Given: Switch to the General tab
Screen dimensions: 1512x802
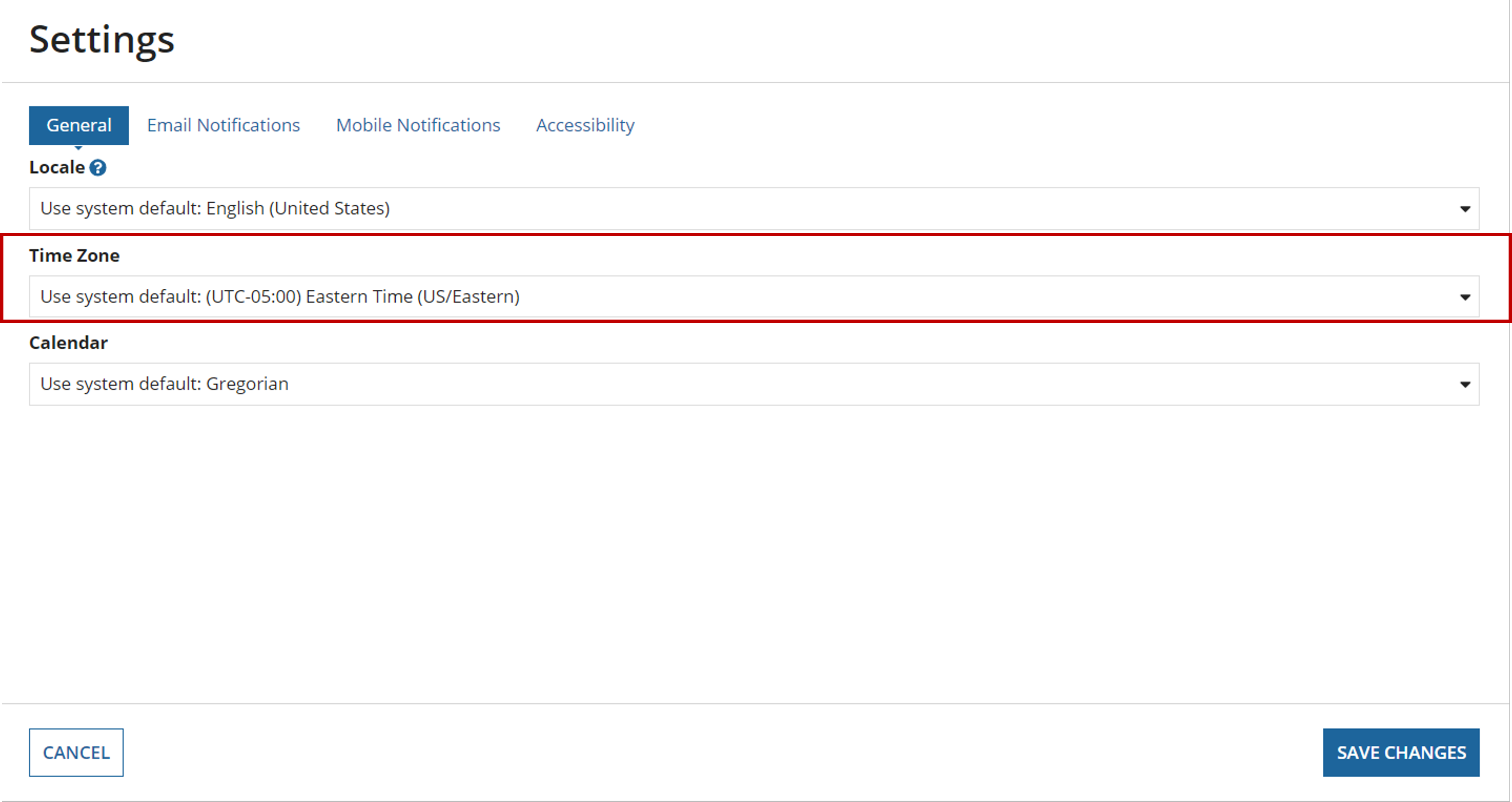Looking at the screenshot, I should (x=79, y=125).
